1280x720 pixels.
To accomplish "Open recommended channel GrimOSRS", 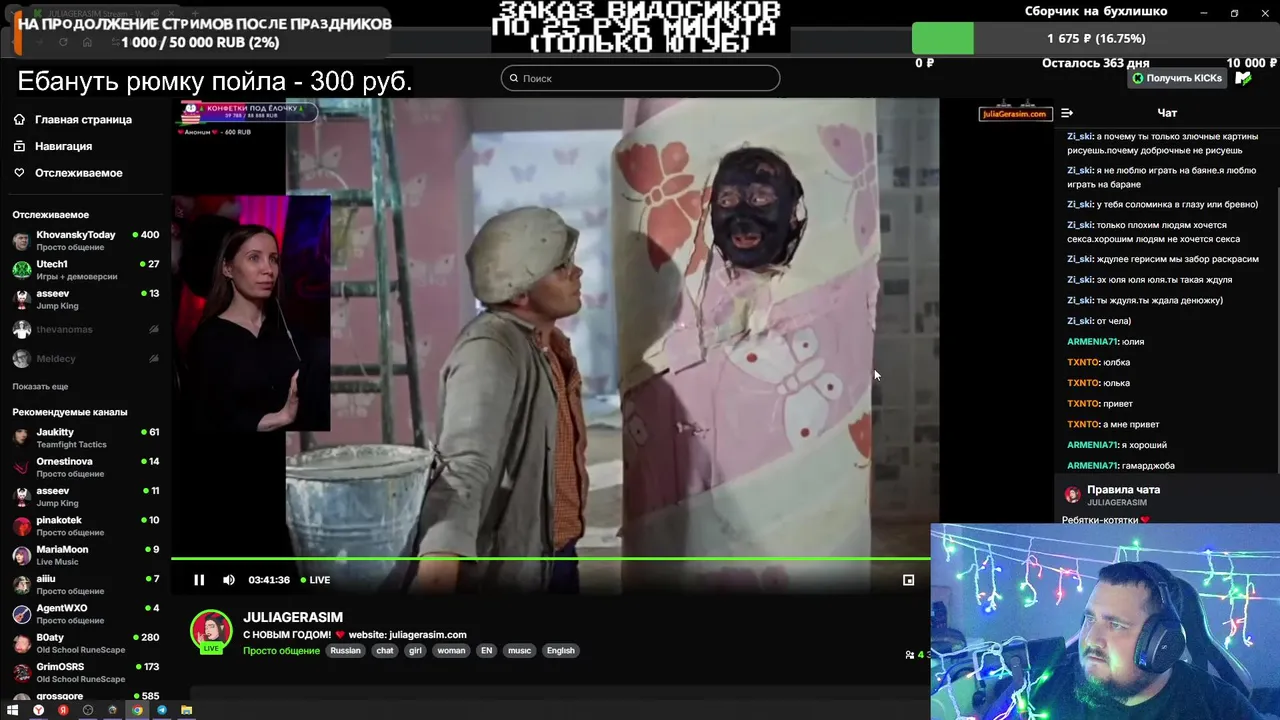I will click(85, 671).
